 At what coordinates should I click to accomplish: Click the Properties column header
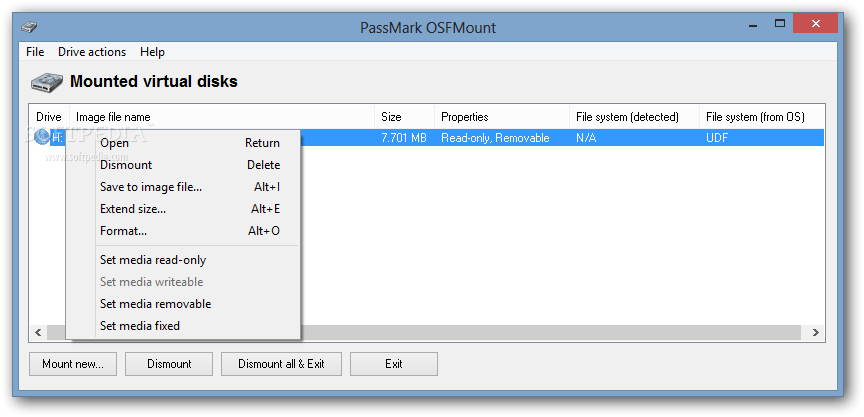(502, 117)
